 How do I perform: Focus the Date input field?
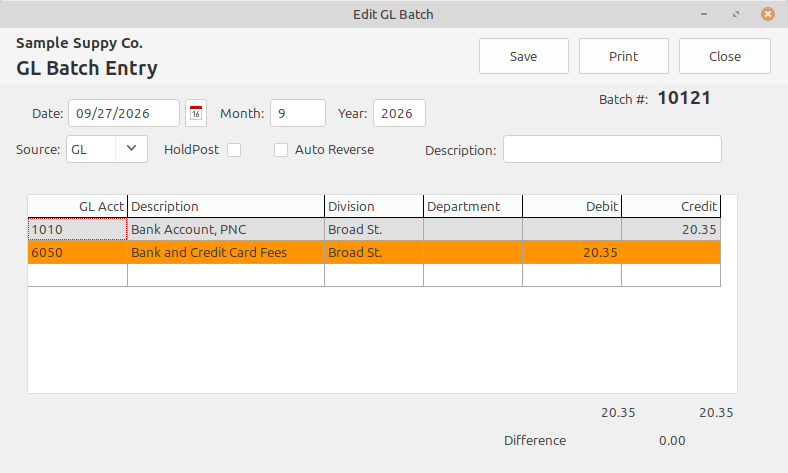click(124, 113)
